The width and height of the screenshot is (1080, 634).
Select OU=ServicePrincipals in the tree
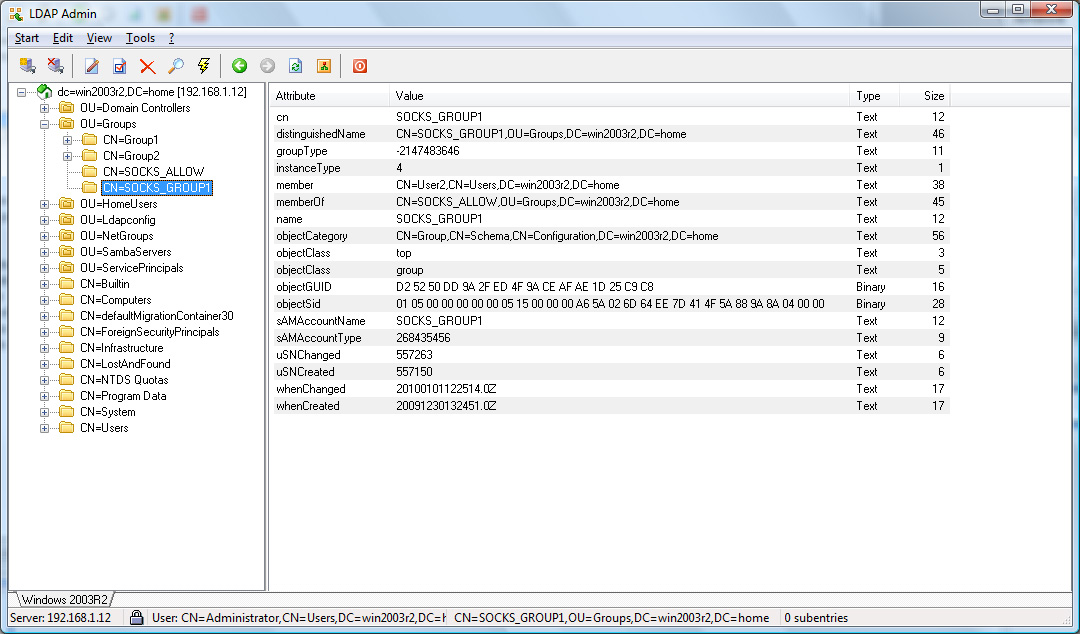(132, 268)
